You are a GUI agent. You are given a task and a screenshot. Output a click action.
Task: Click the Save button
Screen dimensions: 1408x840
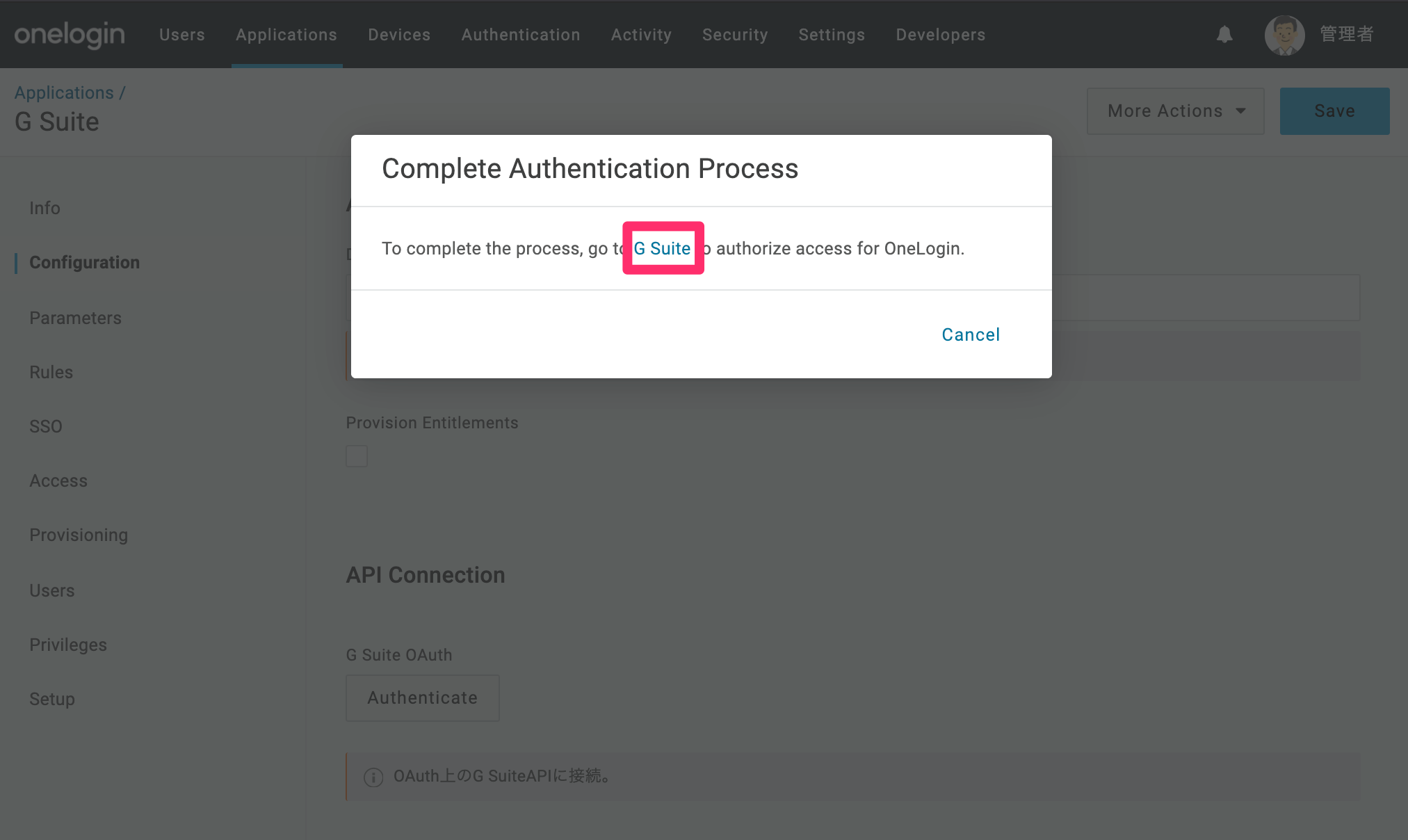pos(1334,111)
